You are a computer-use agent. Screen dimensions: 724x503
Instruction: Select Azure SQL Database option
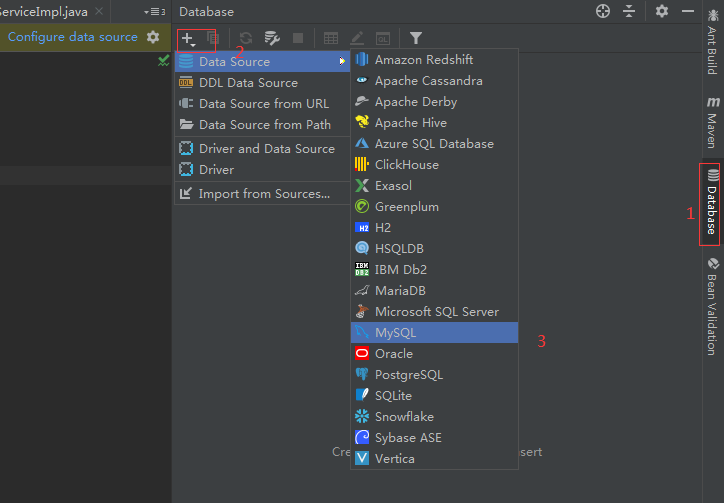tap(434, 144)
